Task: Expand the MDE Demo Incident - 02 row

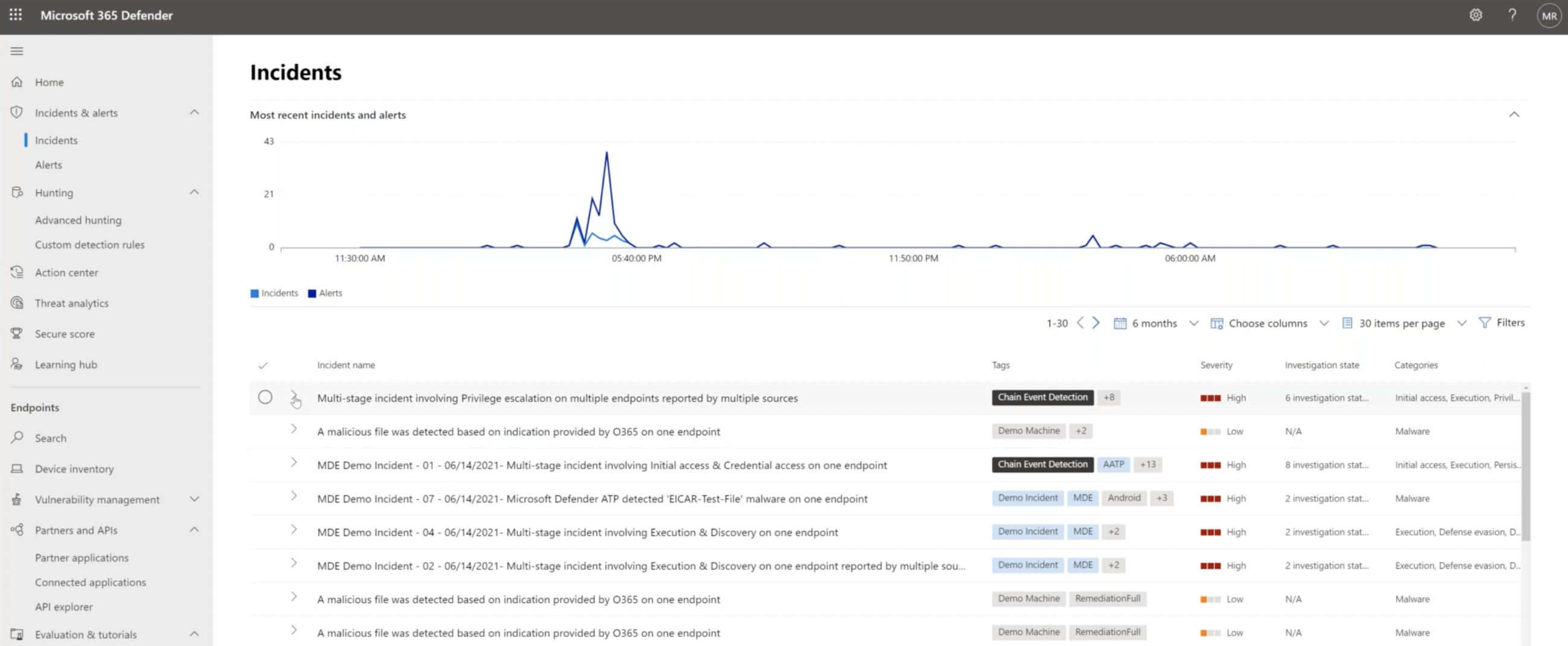Action: (294, 563)
